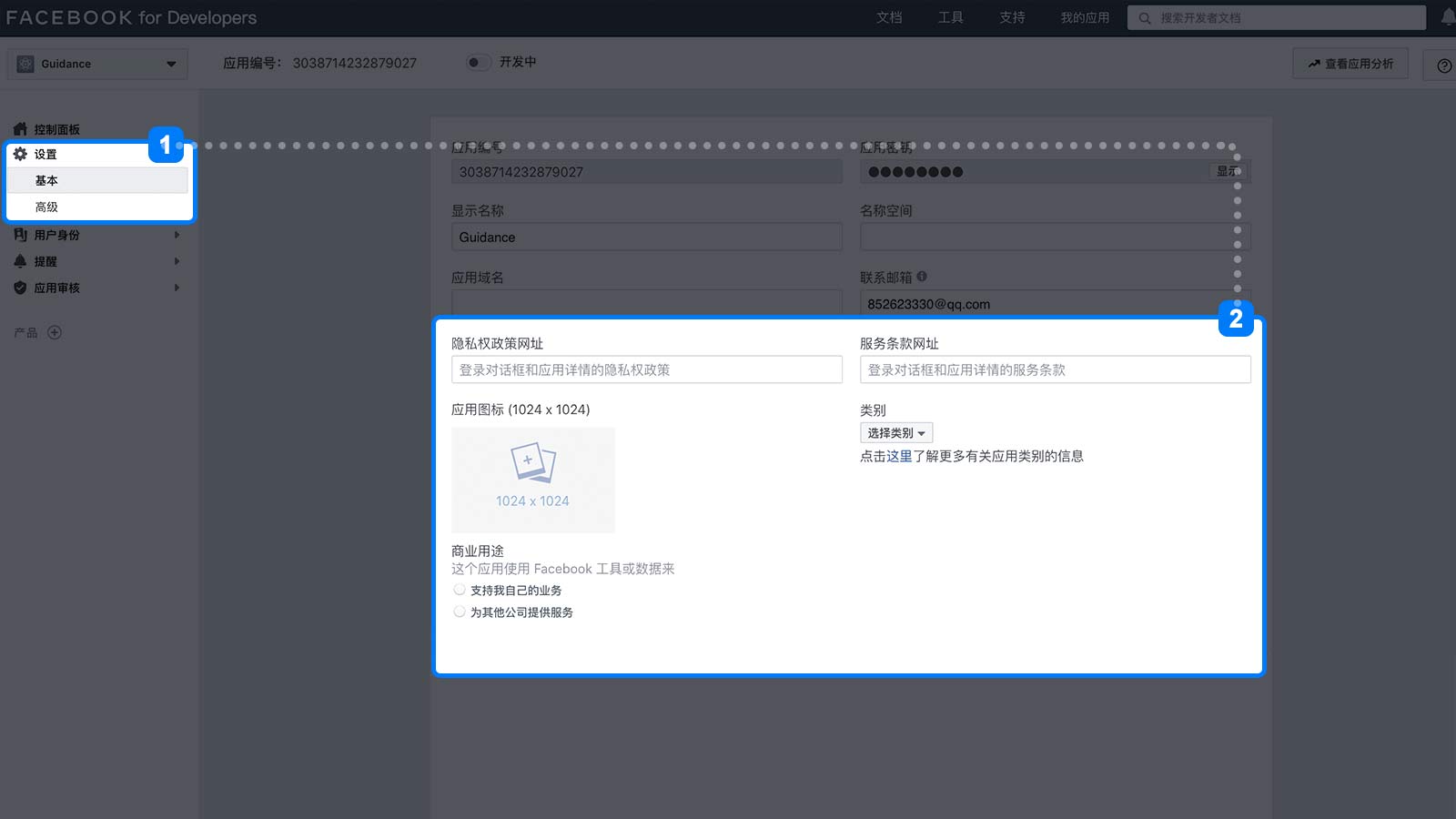
Task: Select 为其他公司提供服务 radio option
Action: pos(460,612)
